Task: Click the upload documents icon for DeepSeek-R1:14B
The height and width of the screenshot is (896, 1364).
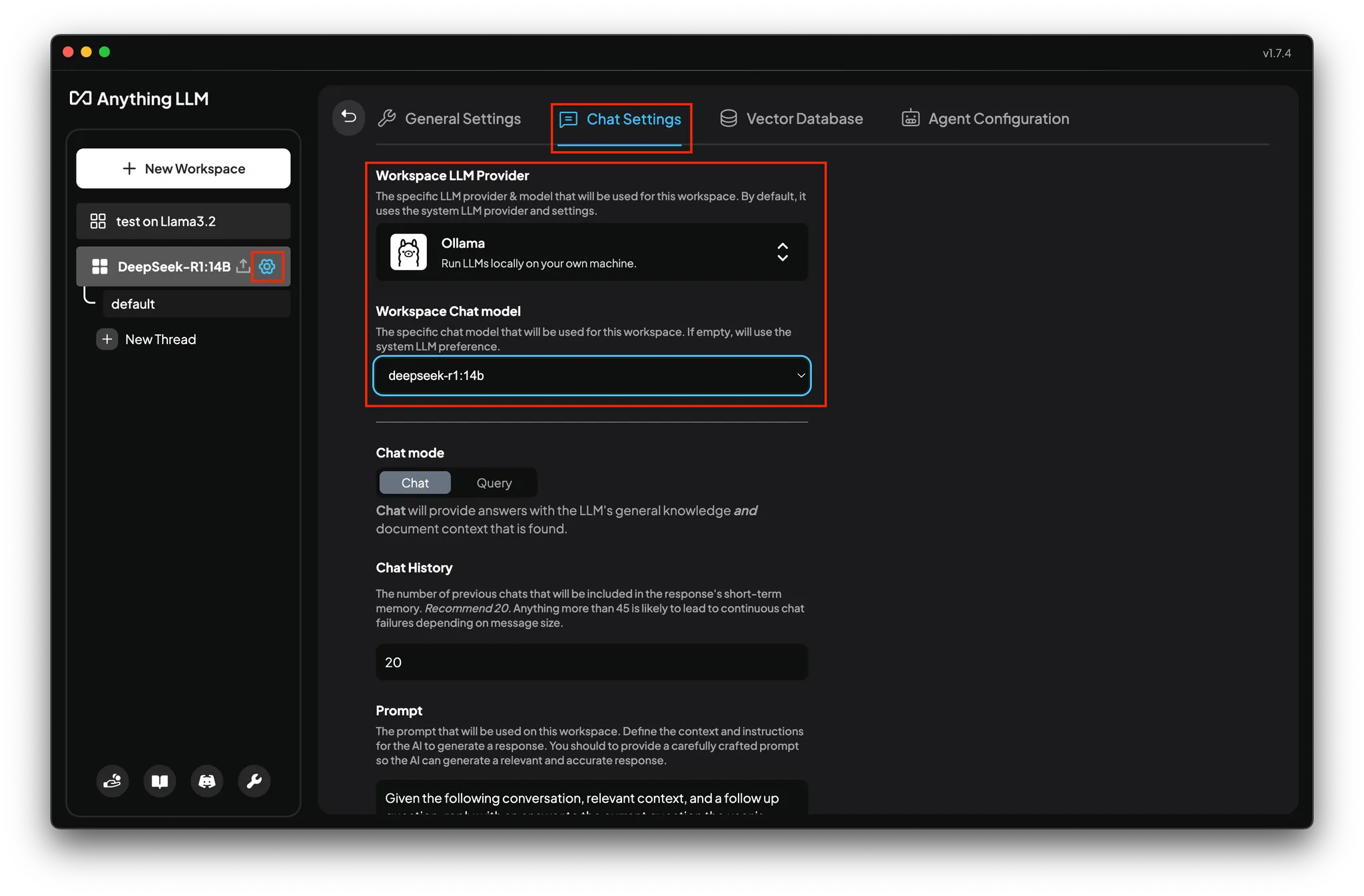Action: [x=243, y=266]
